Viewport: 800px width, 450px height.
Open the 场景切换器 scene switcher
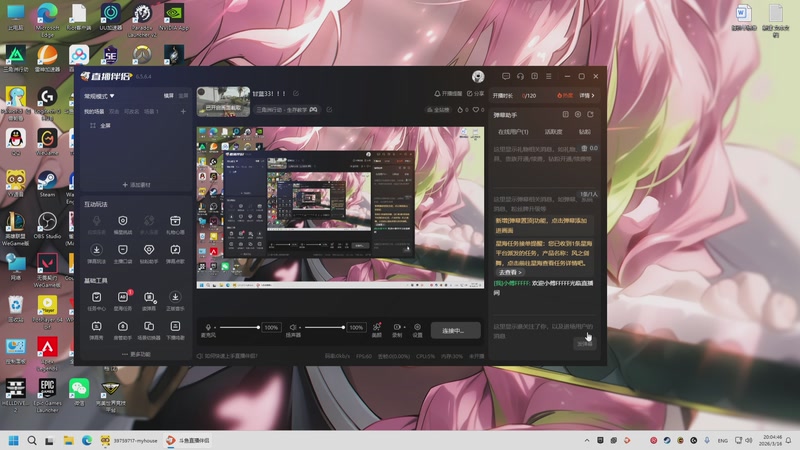pyautogui.click(x=148, y=330)
